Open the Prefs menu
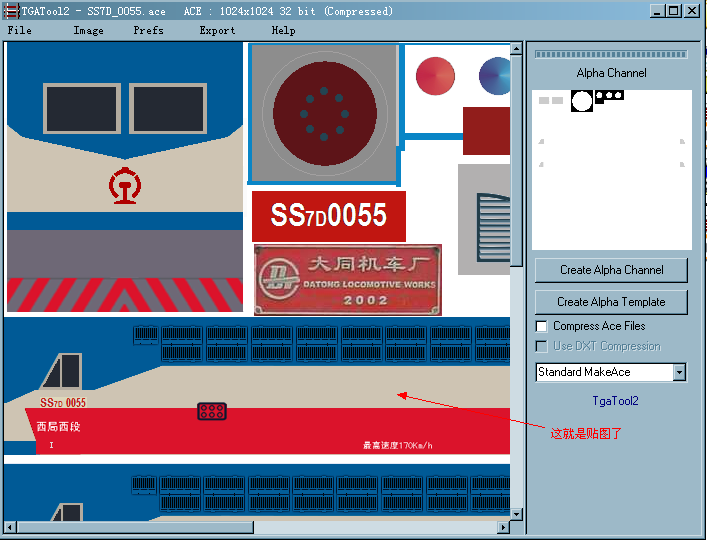Screen dimensions: 707x541 click(x=148, y=30)
